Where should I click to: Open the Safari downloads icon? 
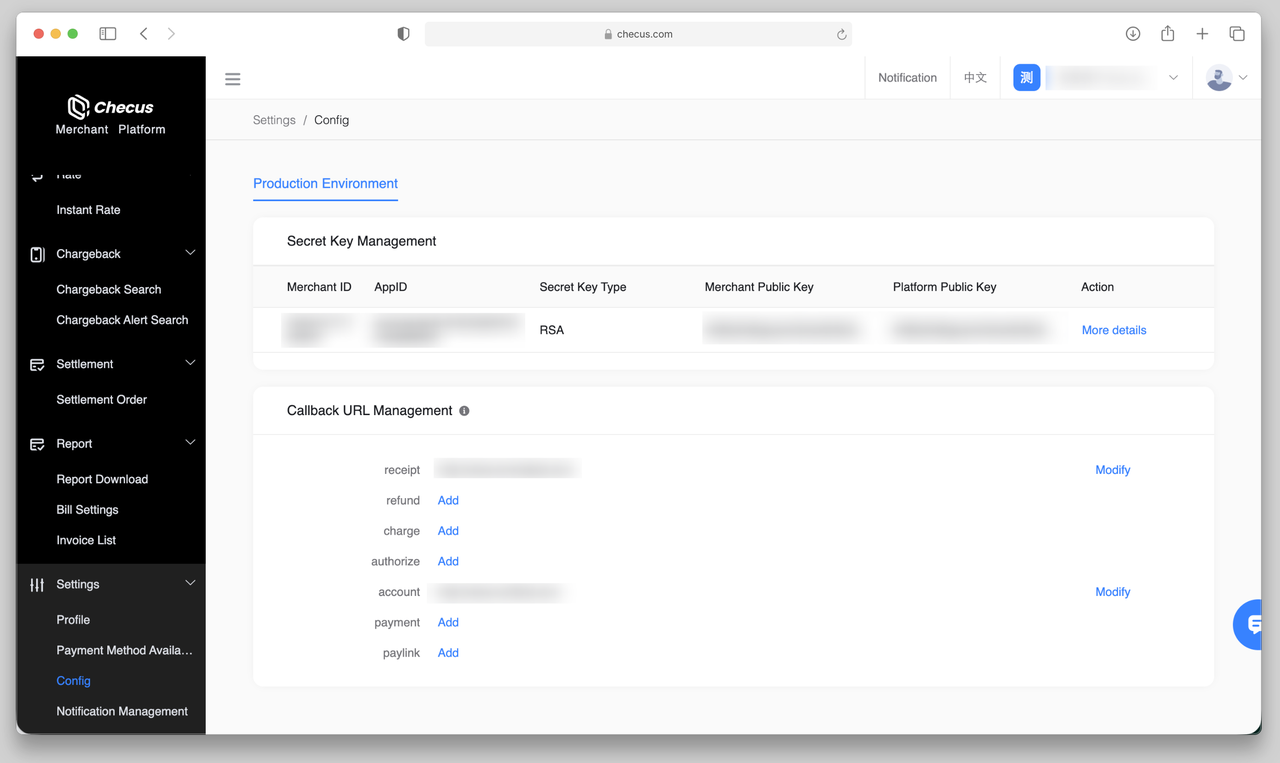(x=1133, y=34)
